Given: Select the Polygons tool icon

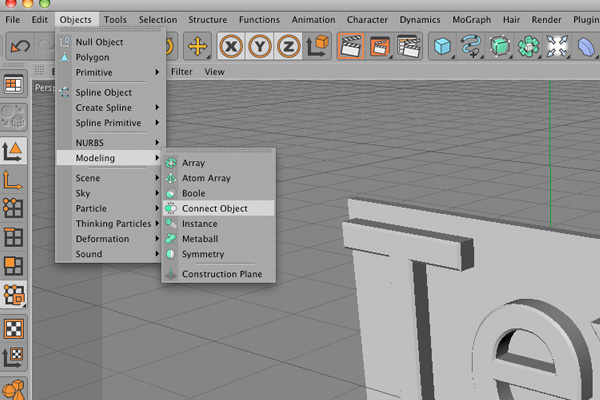Looking at the screenshot, I should [13, 266].
